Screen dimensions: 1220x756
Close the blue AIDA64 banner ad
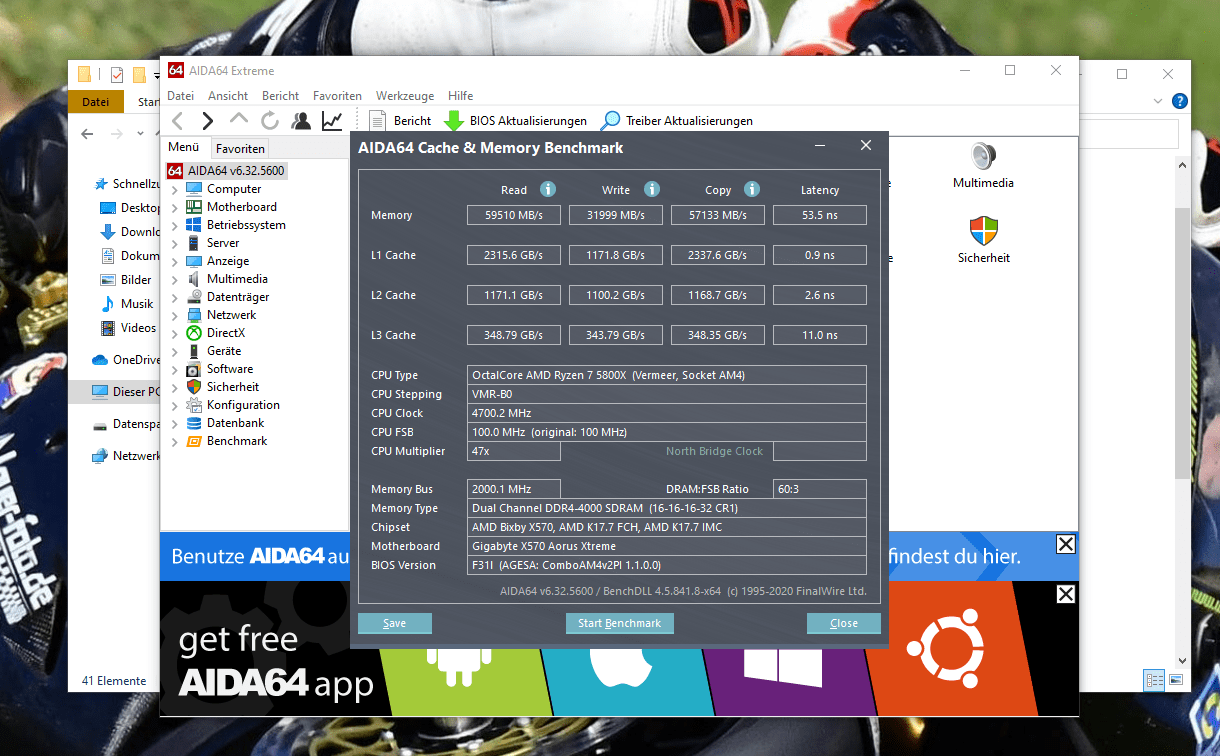pos(1066,545)
